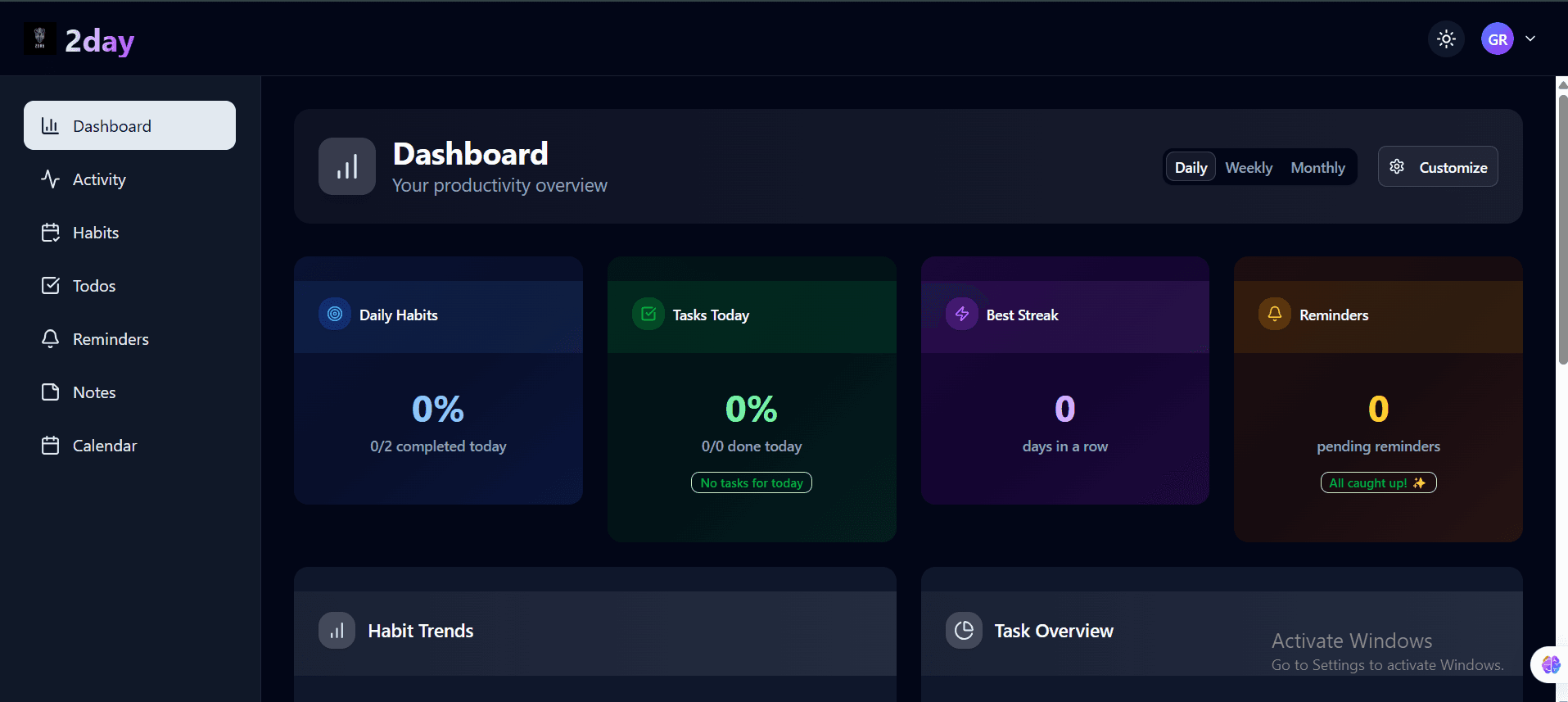Image resolution: width=1568 pixels, height=702 pixels.
Task: Click the 2day app logo image
Action: (39, 38)
